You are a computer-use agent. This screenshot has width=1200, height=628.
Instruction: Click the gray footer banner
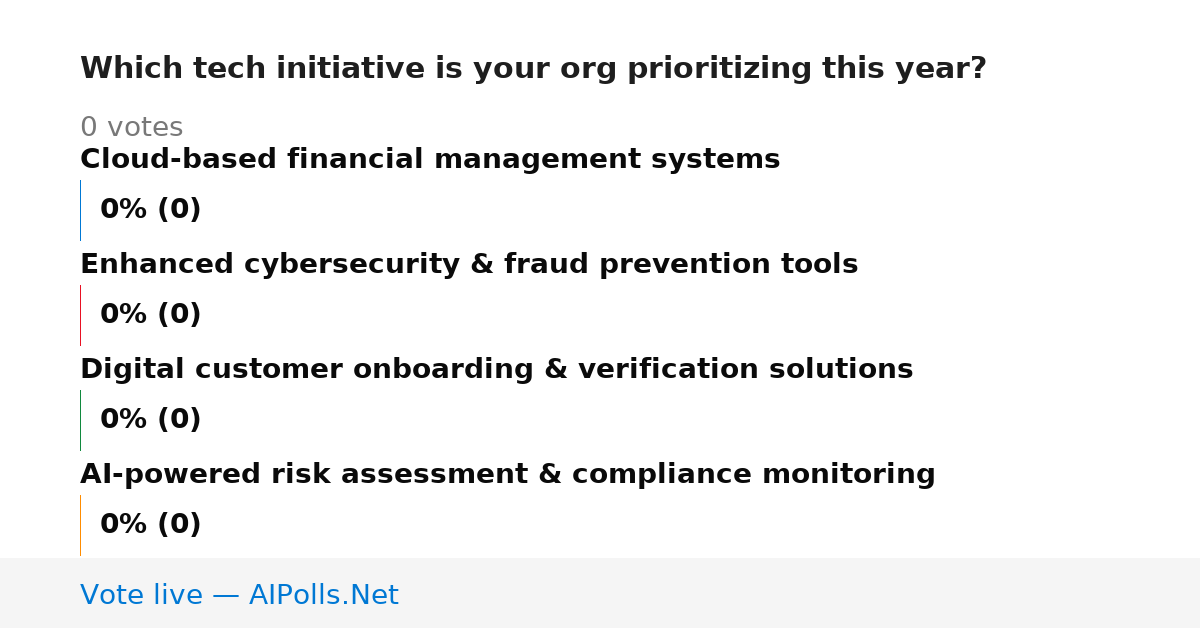pos(600,593)
